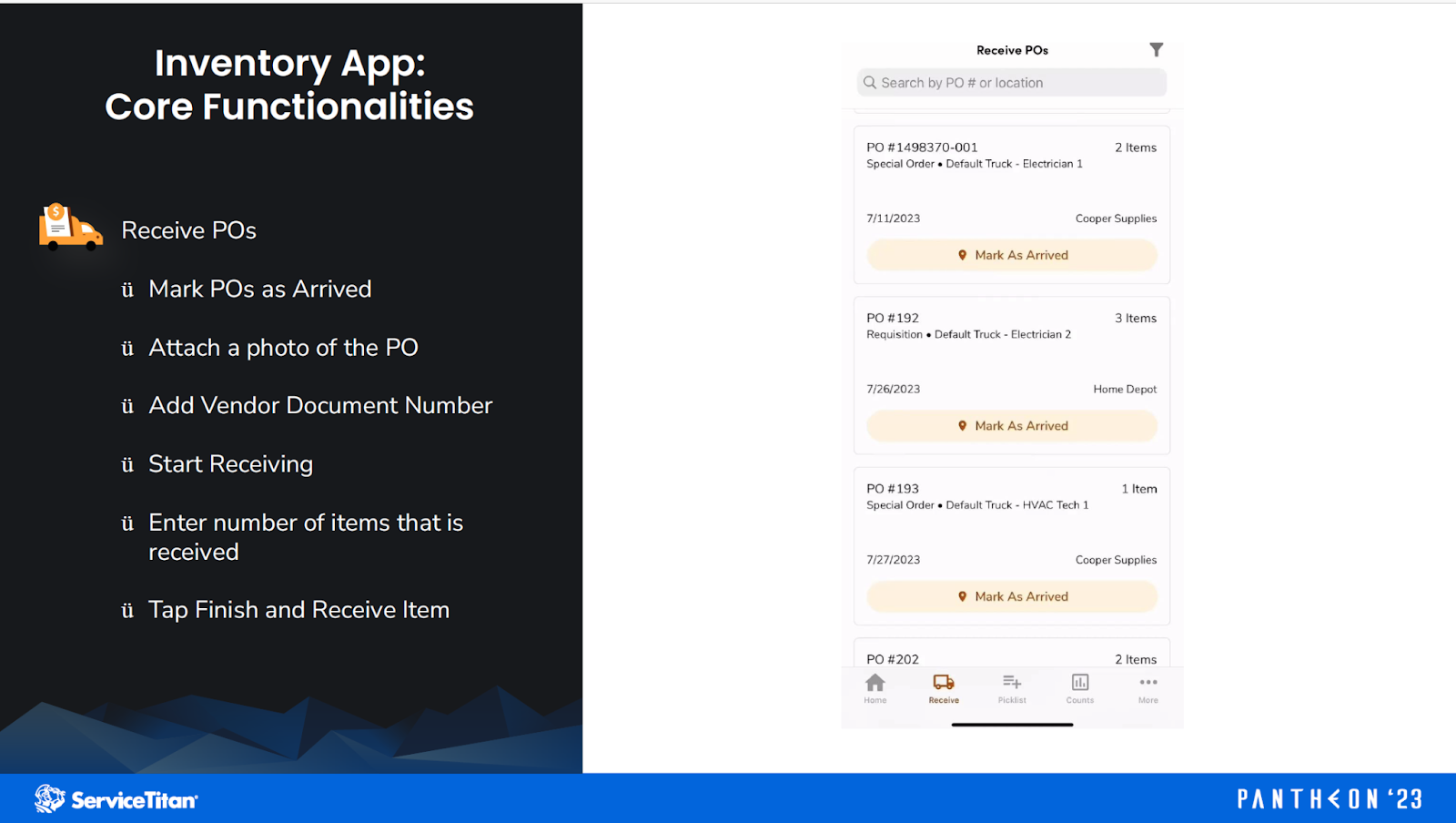Select the date 7/26/2023

click(x=893, y=389)
